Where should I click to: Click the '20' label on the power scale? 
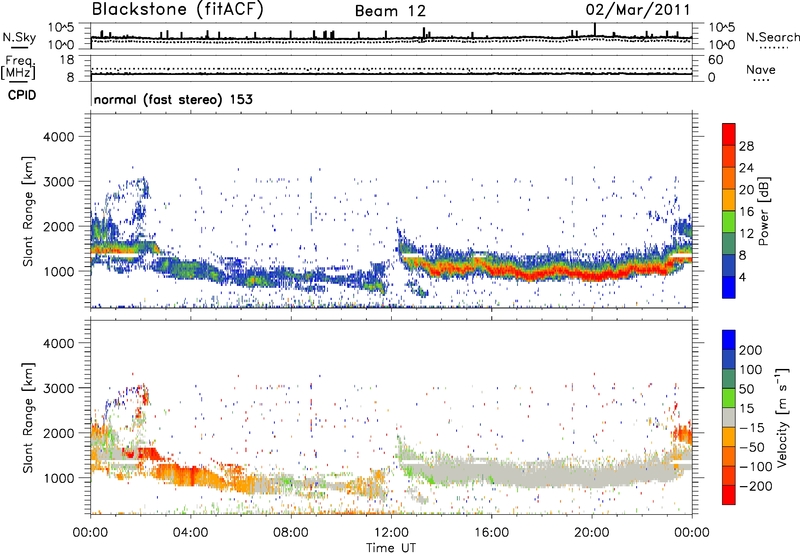[746, 190]
